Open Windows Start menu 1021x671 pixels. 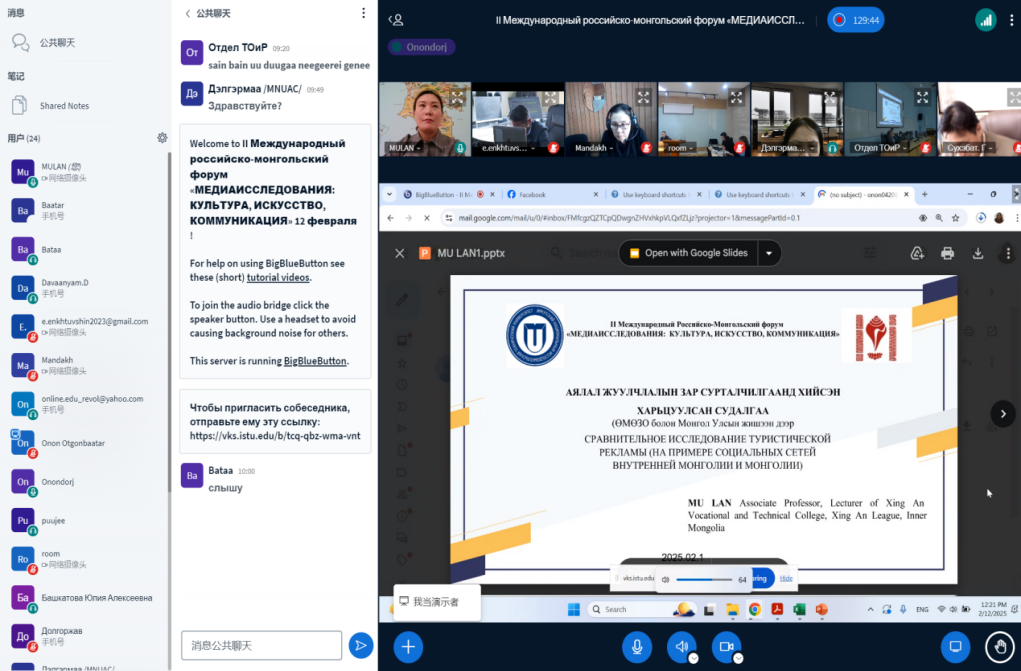pyautogui.click(x=574, y=610)
